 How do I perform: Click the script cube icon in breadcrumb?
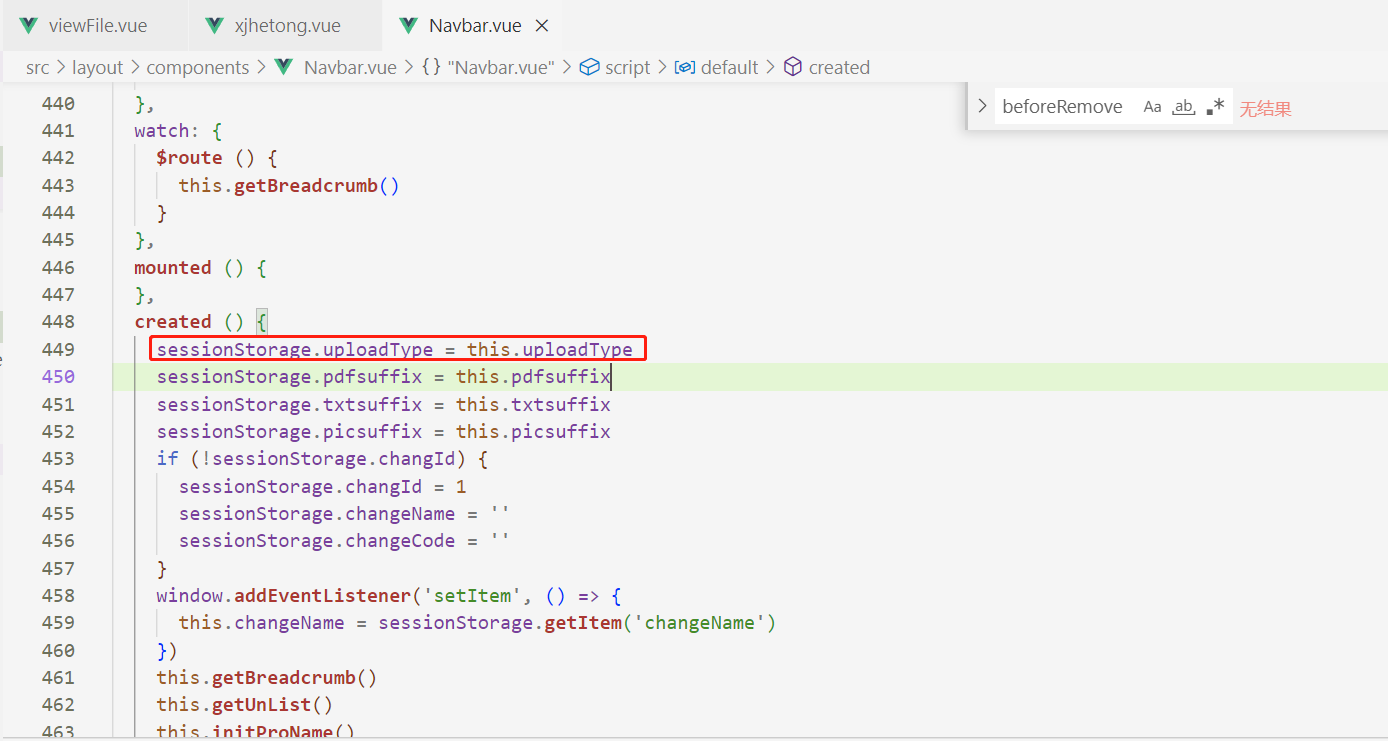click(x=590, y=67)
